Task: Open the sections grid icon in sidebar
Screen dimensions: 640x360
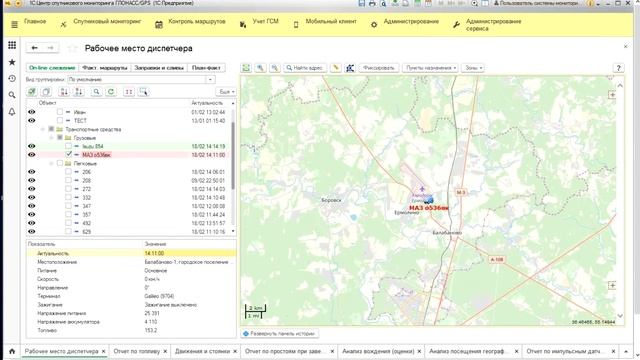Action: (12, 45)
